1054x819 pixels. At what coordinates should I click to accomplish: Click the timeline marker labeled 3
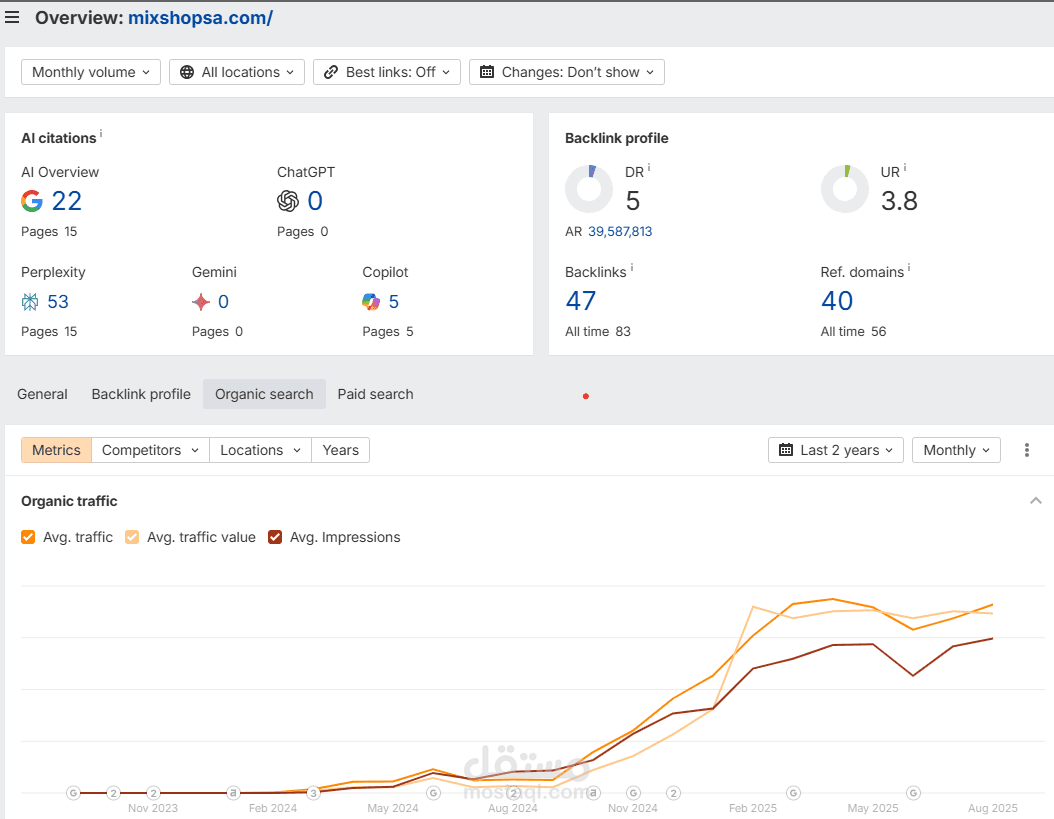(x=313, y=793)
